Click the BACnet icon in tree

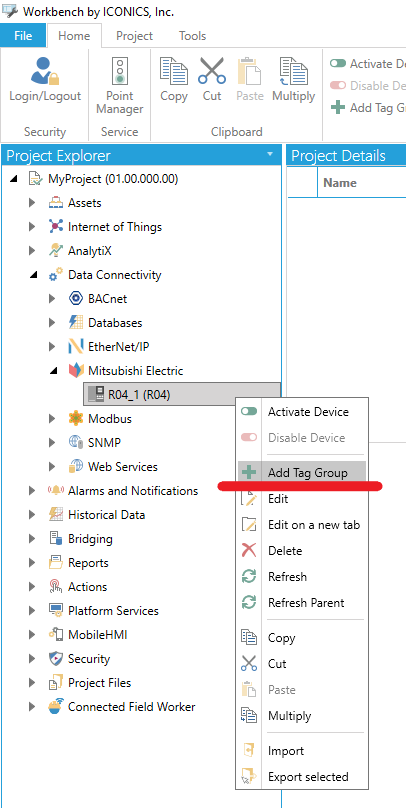(76, 299)
